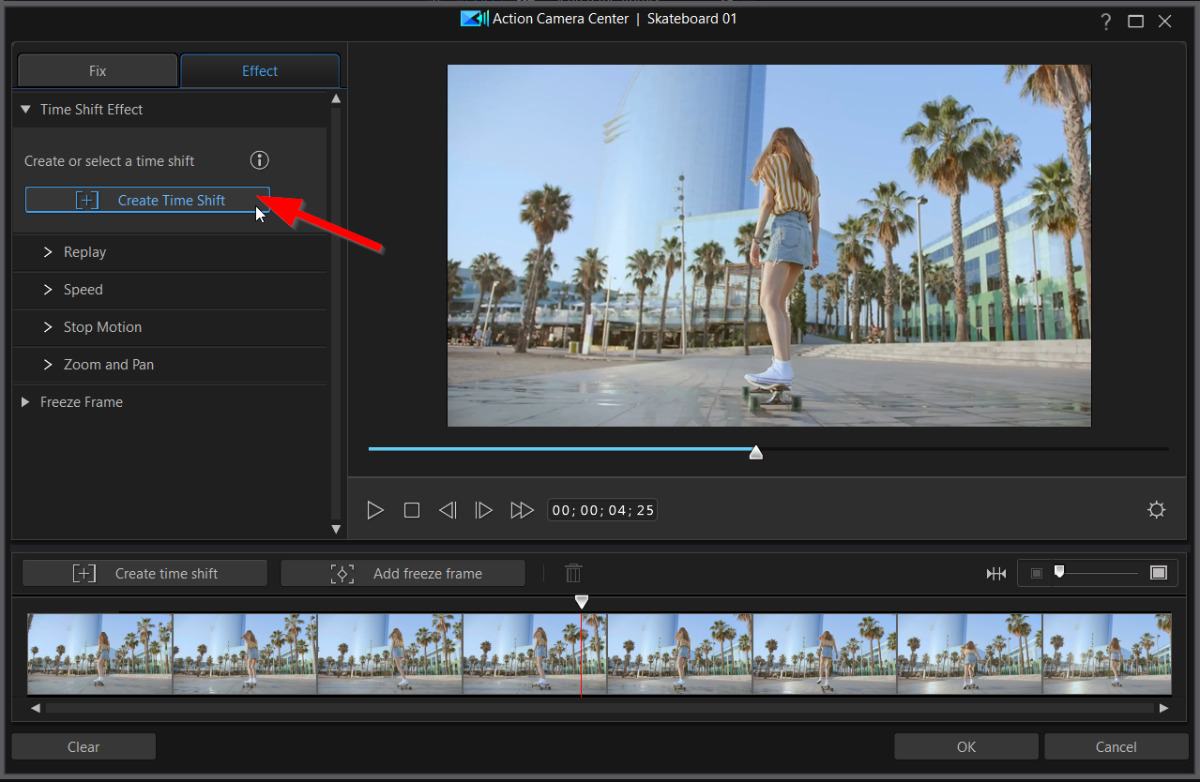Click the timeline playhead marker
This screenshot has height=782, width=1200.
(581, 601)
